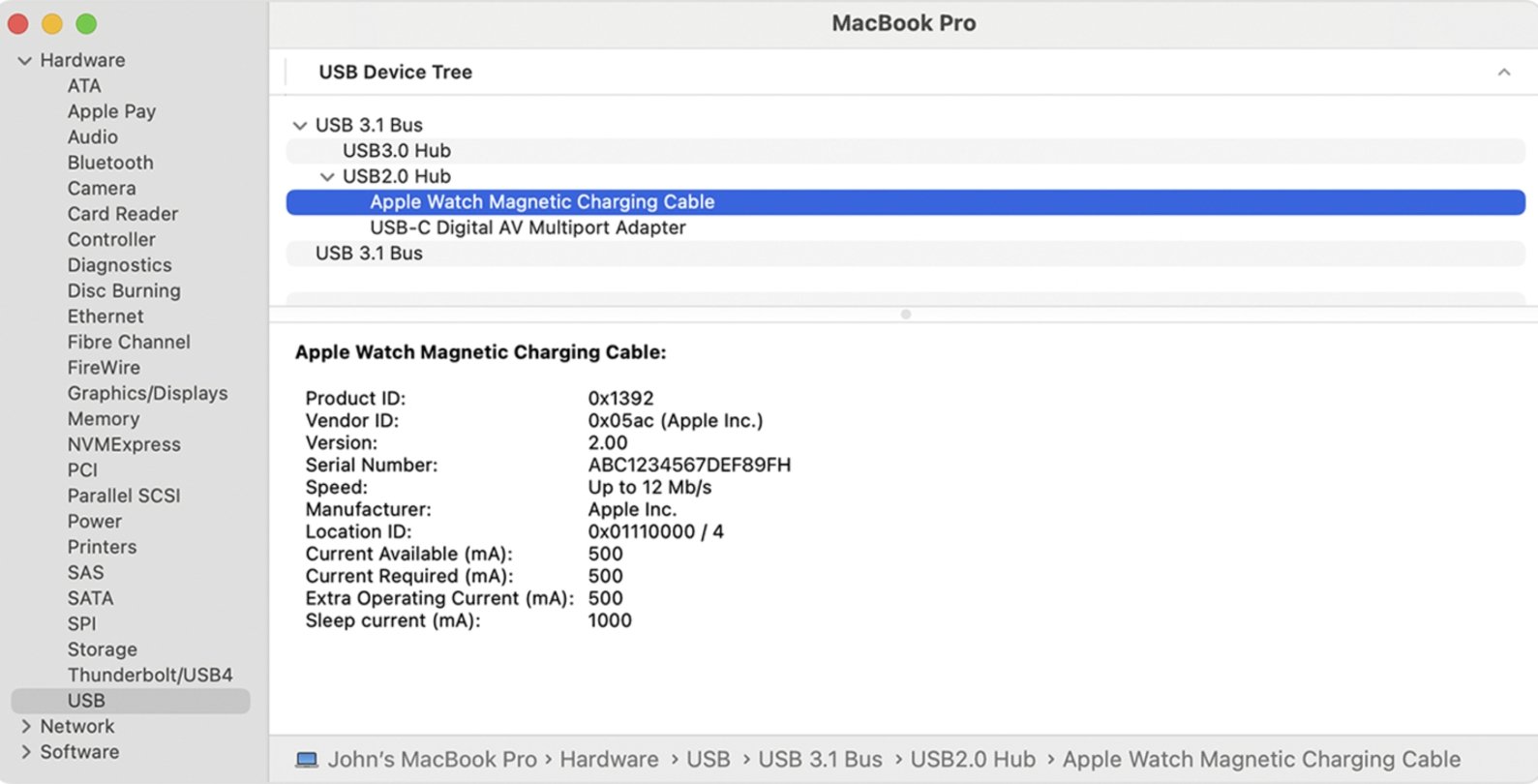Open Disc Burning category
This screenshot has width=1538, height=784.
124,291
